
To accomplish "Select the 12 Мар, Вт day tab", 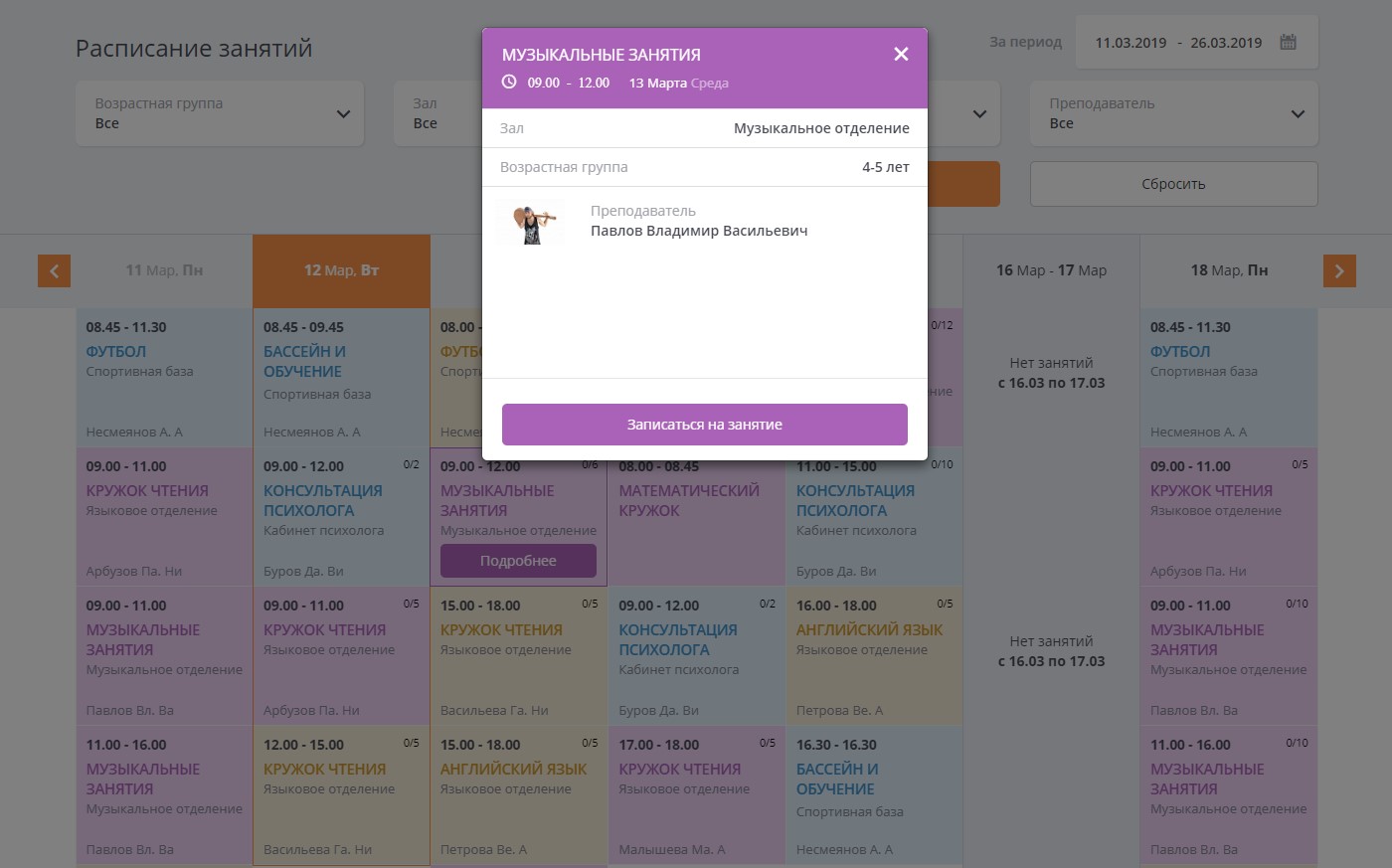I will click(x=341, y=270).
